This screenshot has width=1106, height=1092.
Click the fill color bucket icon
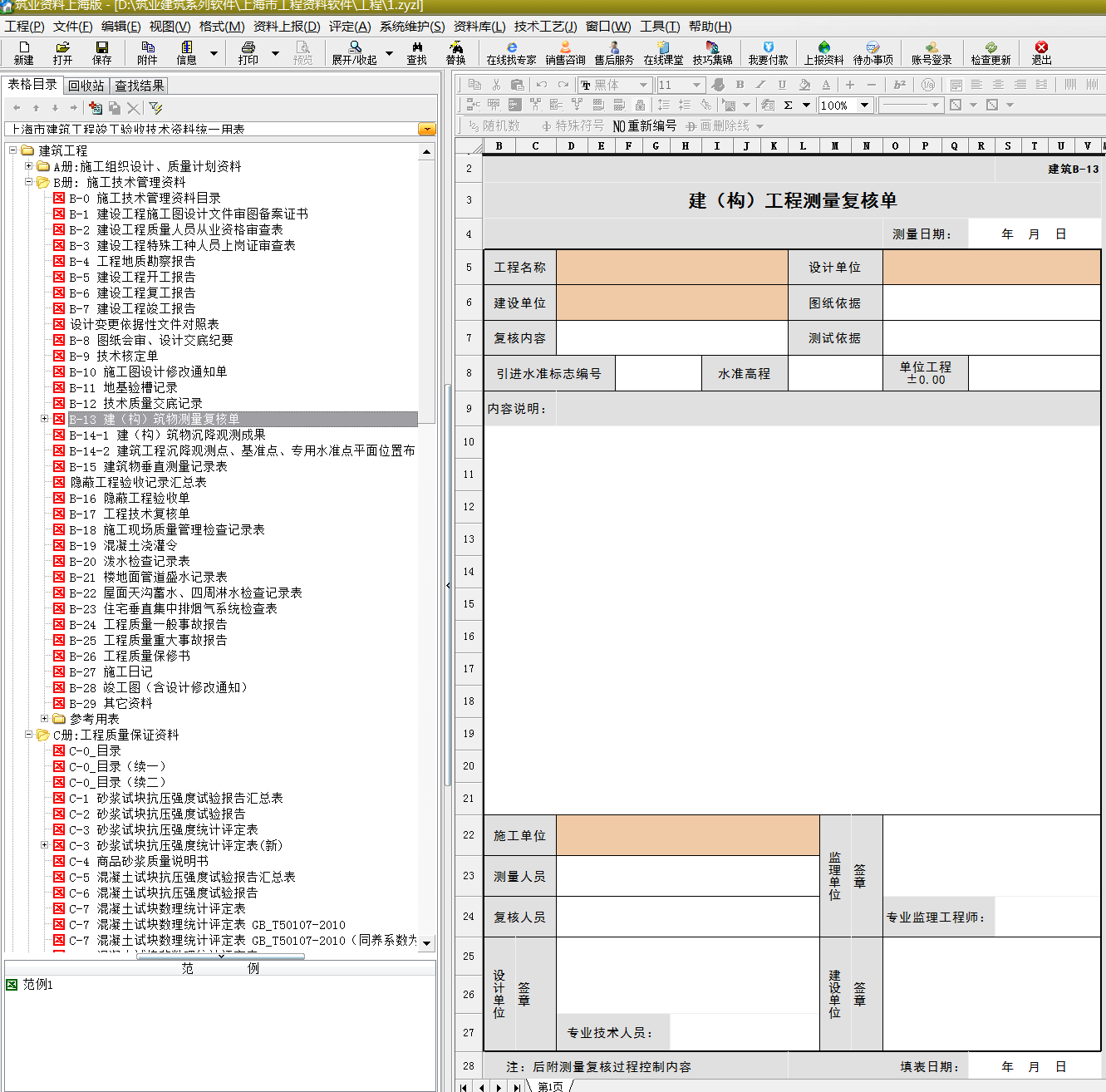point(804,85)
